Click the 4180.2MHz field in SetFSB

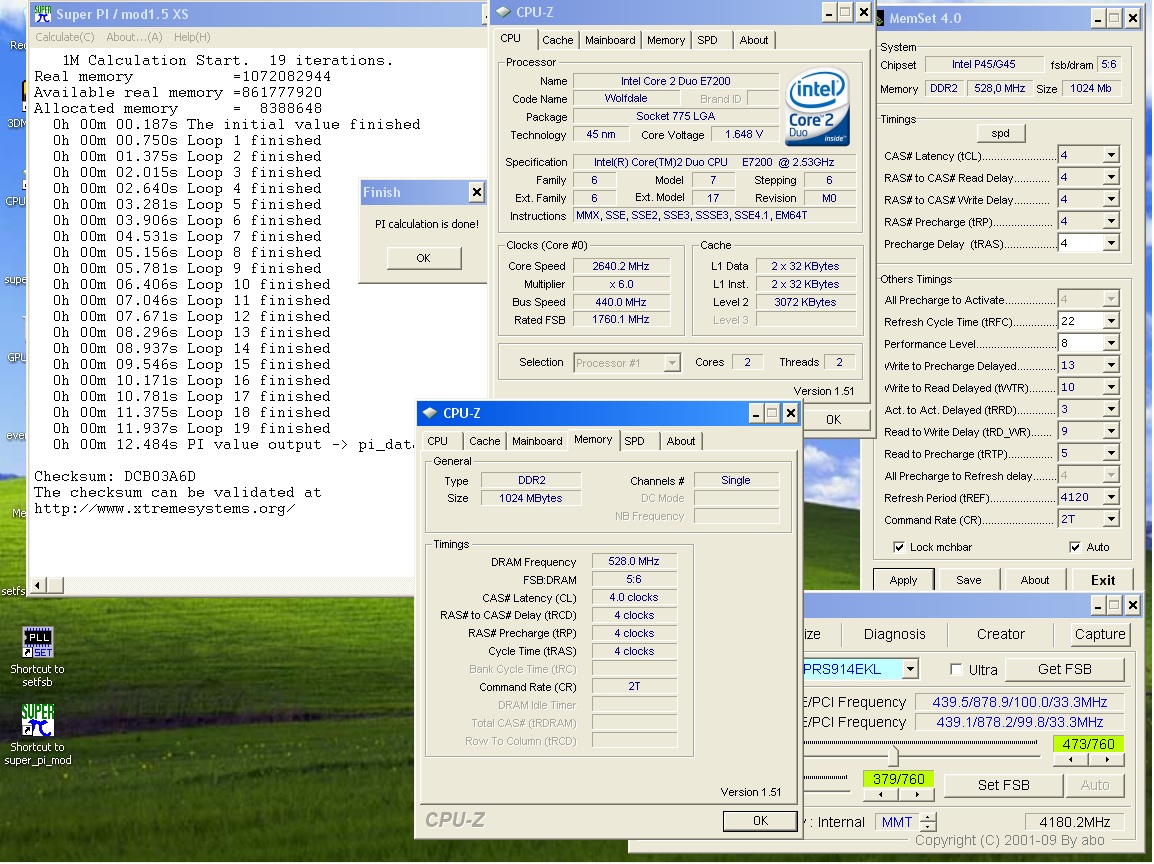pos(1075,822)
